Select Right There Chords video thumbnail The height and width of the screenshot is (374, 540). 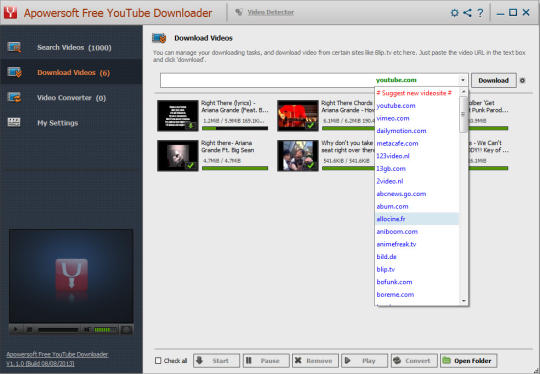[298, 116]
